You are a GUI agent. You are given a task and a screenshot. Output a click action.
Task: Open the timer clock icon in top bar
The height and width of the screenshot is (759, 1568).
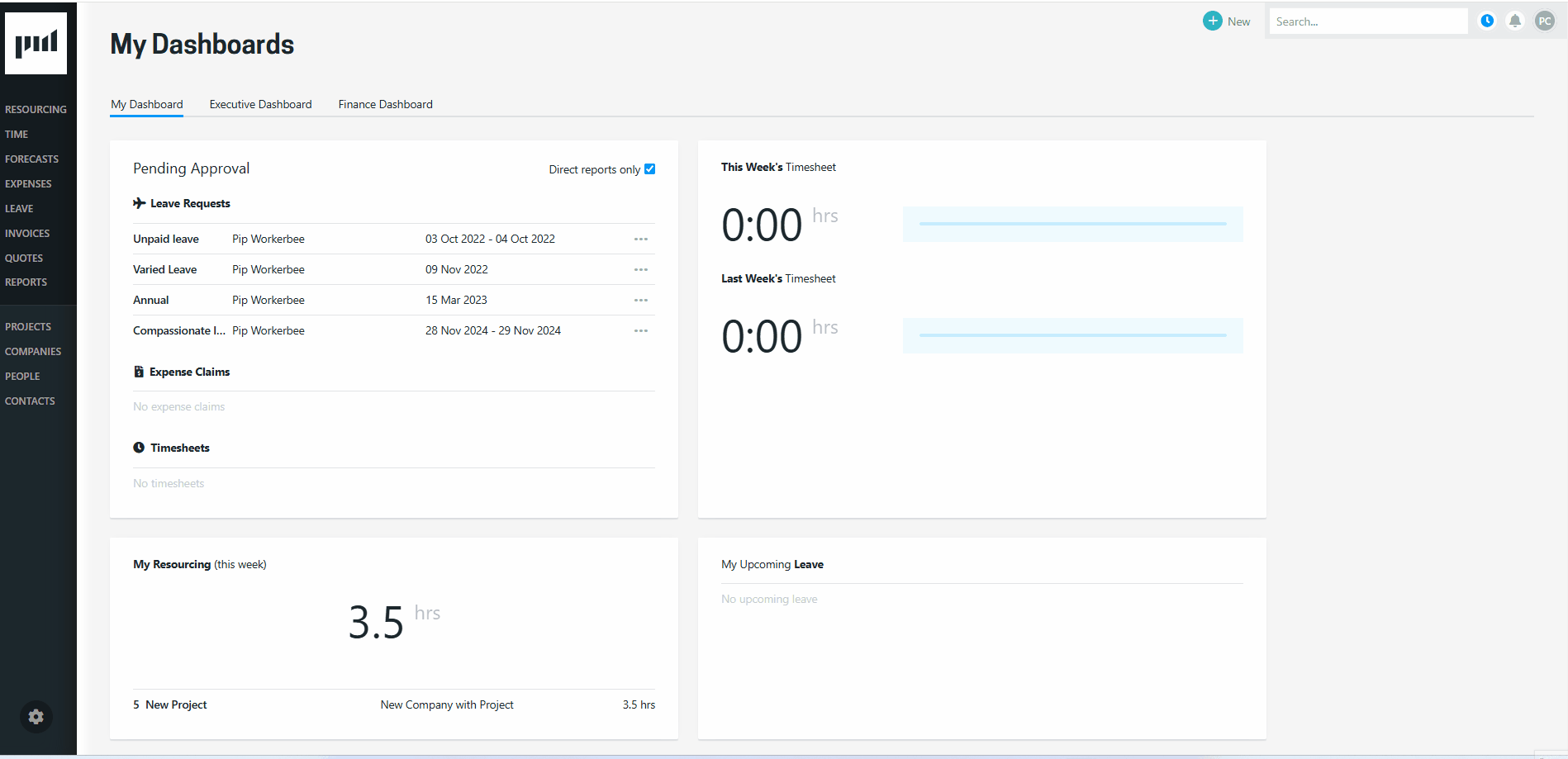[x=1487, y=21]
